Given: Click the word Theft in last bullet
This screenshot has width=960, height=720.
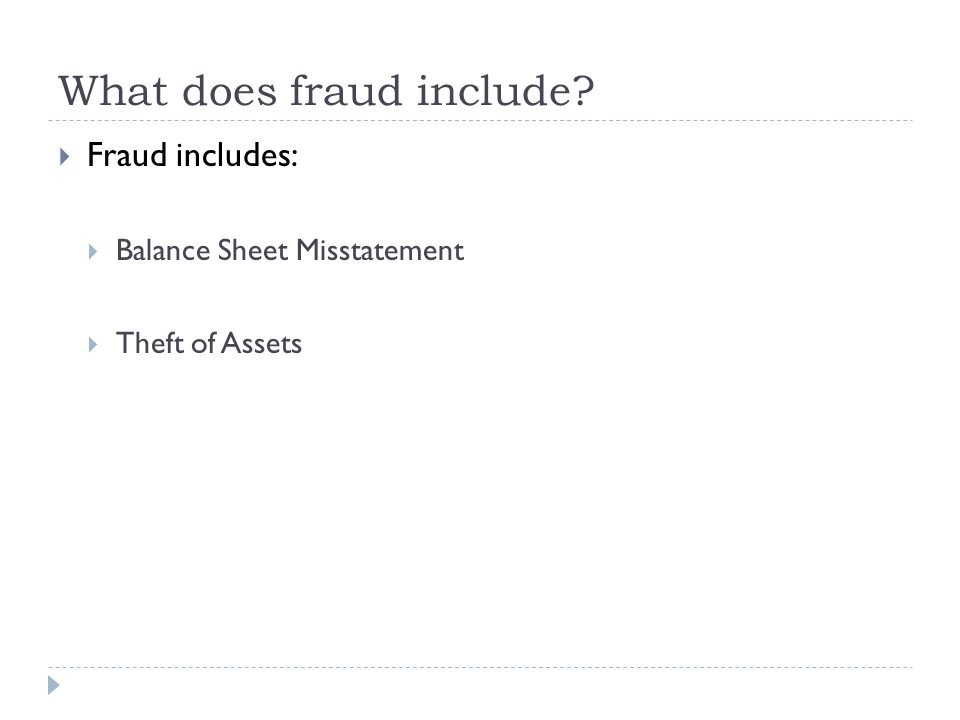Looking at the screenshot, I should 150,343.
